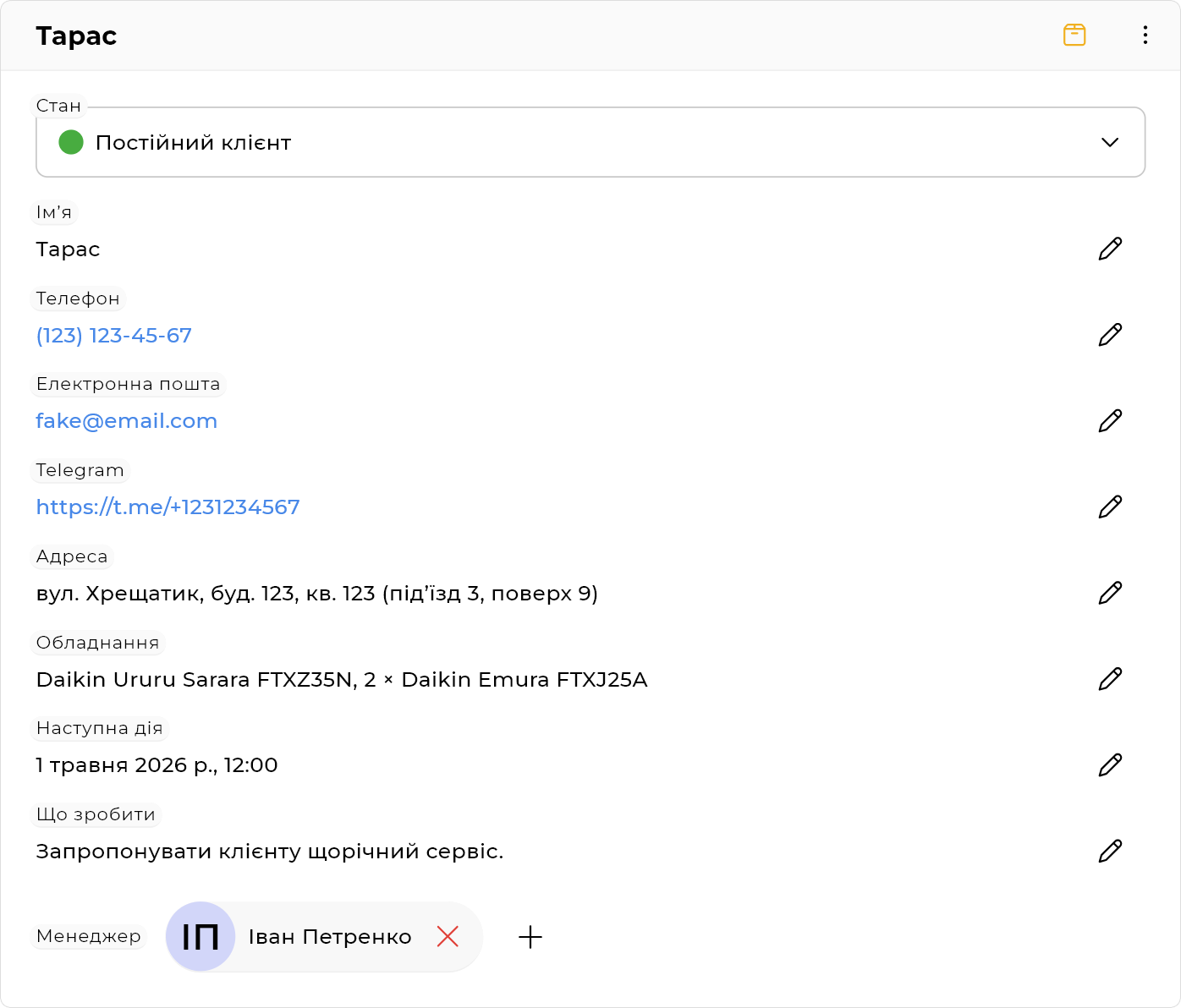Click the orange archive box icon
This screenshot has height=1008, width=1181.
[1074, 35]
